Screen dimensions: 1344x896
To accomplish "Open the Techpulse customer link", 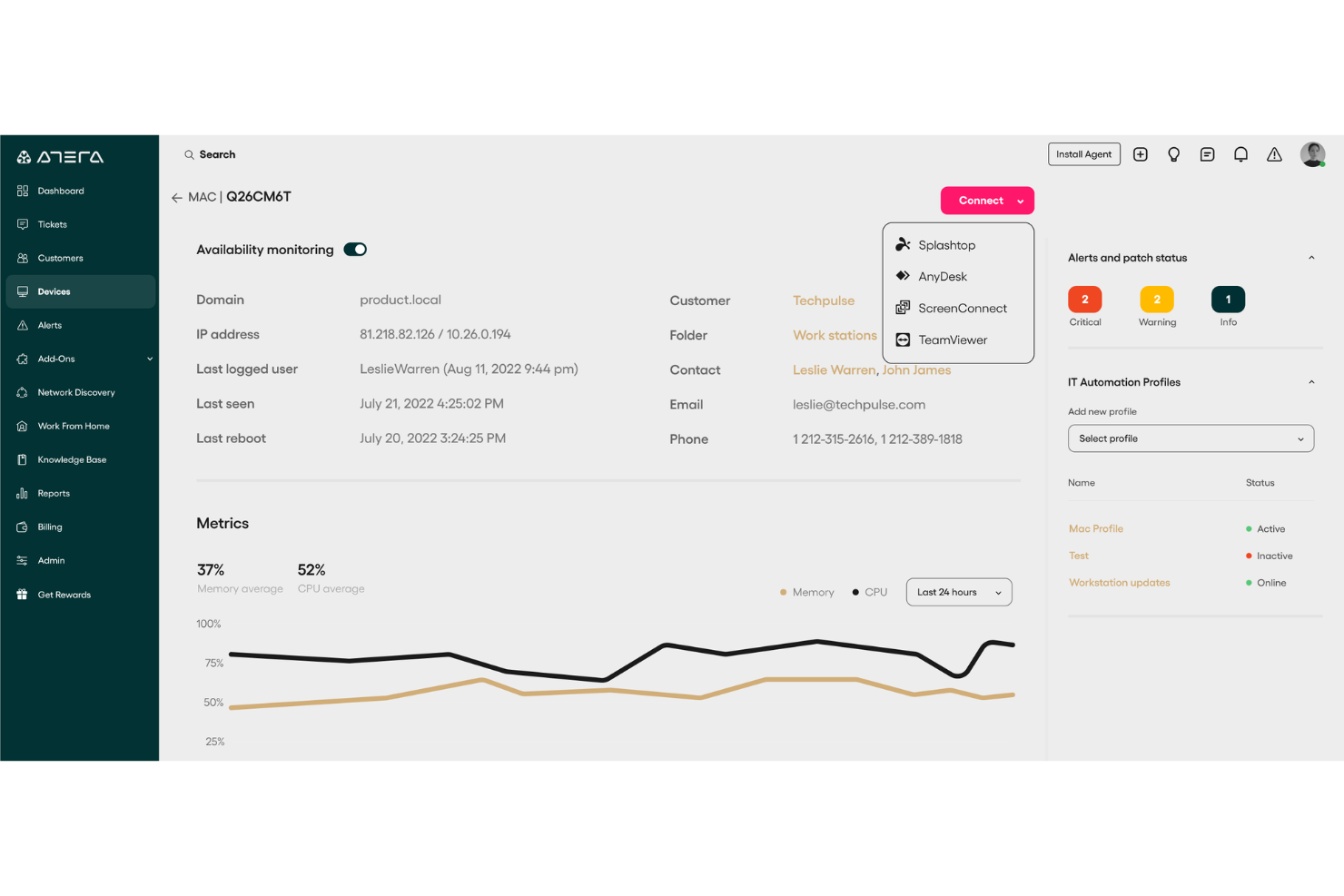I will point(823,300).
